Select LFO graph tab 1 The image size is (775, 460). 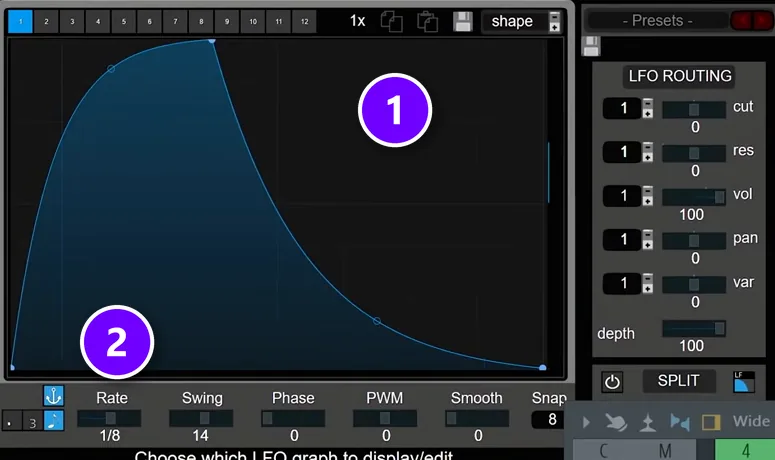[20, 22]
